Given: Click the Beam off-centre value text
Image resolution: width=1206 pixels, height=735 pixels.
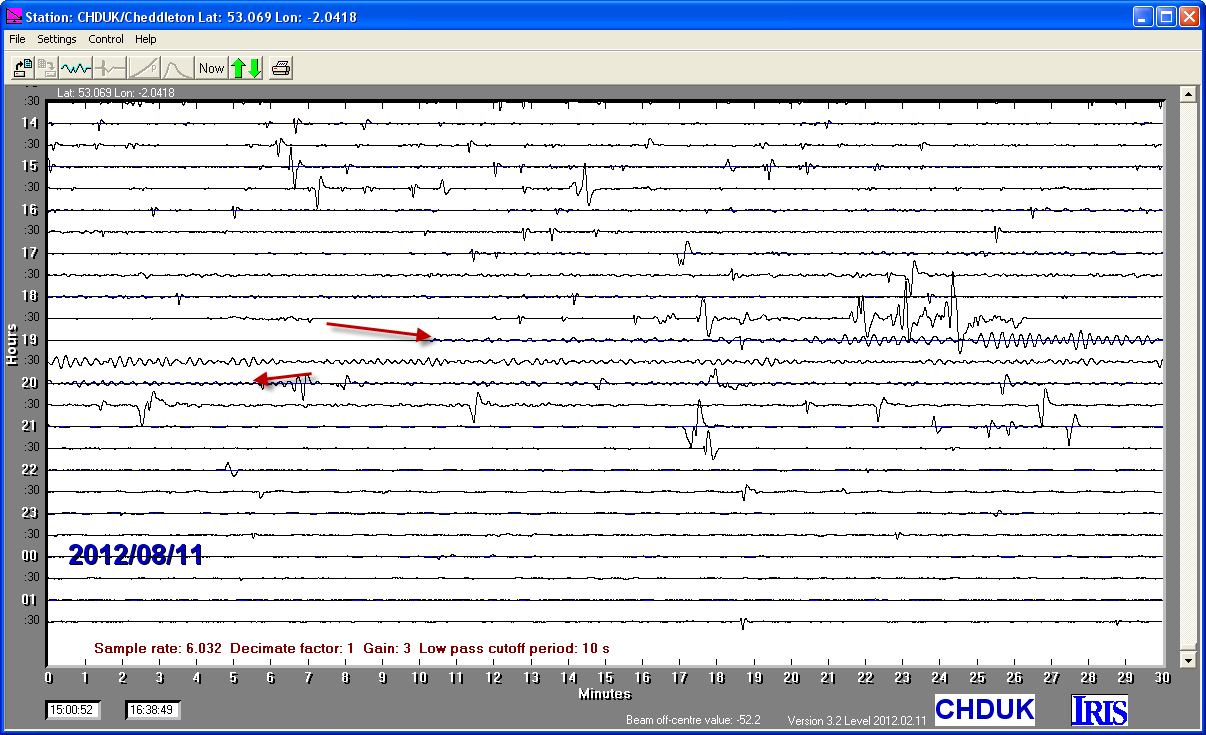Looking at the screenshot, I should 692,720.
